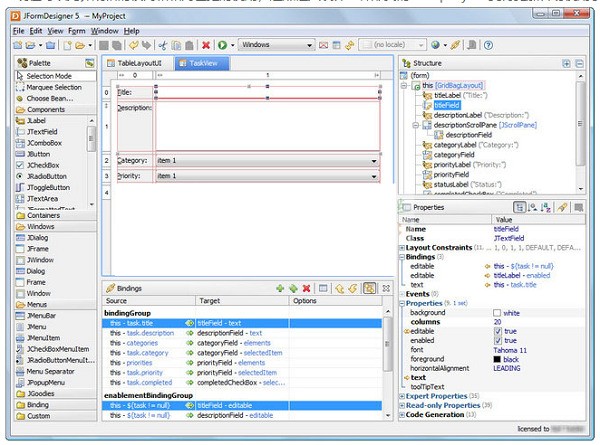Viewport: 600px width, 445px height.
Task: Click the green Test Form run icon
Action: tap(221, 45)
